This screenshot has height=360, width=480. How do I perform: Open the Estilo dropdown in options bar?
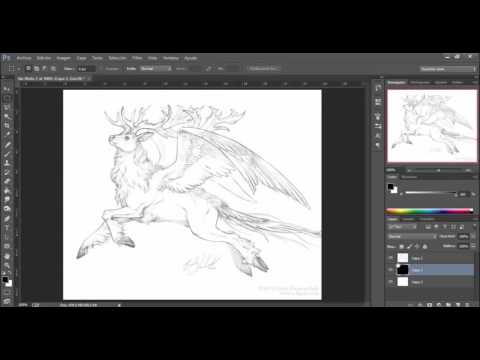click(155, 69)
